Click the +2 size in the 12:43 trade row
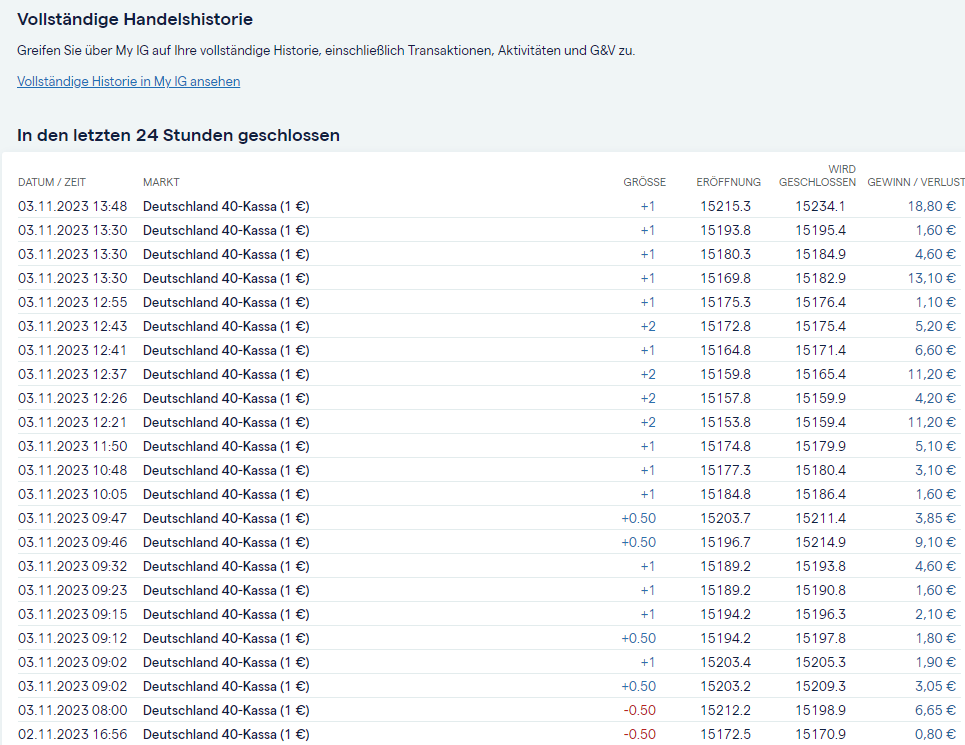This screenshot has height=745, width=965. (x=647, y=326)
